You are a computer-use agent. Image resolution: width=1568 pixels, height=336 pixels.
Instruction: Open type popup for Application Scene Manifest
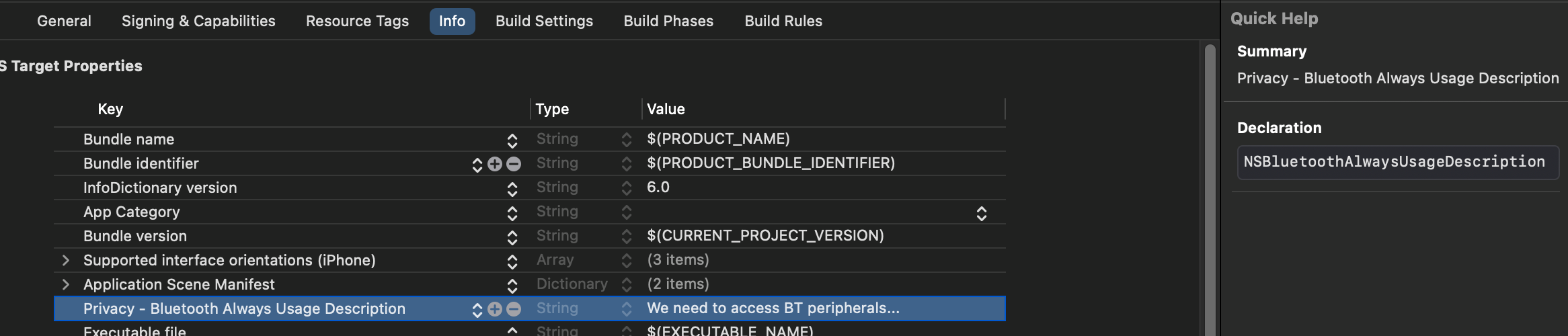point(627,285)
